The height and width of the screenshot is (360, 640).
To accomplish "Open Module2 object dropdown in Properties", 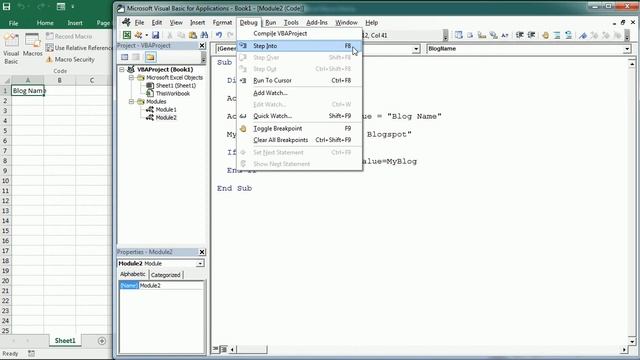I will click(x=200, y=264).
